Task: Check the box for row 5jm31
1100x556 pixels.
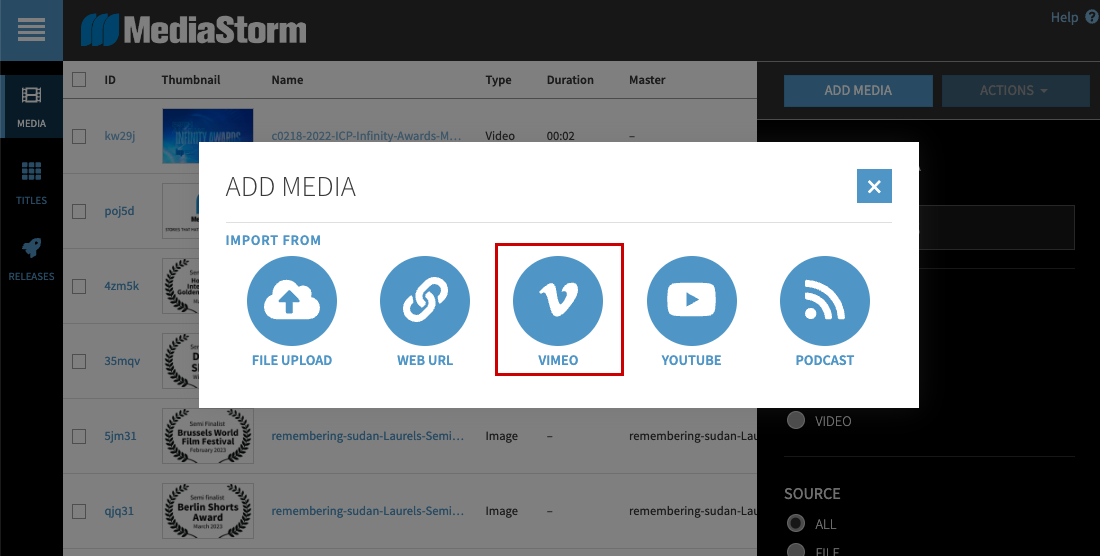Action: point(79,436)
